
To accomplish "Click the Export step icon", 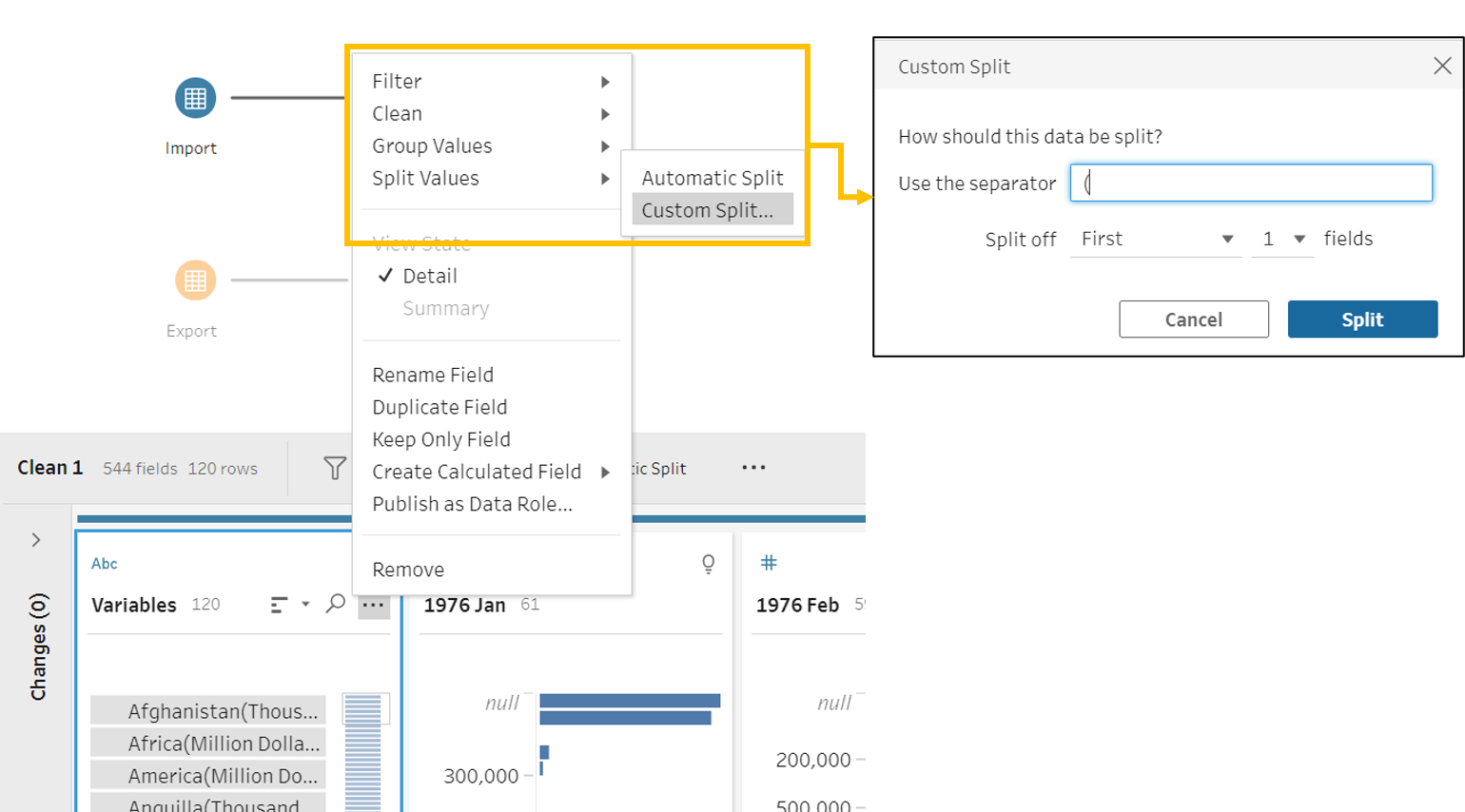I will pyautogui.click(x=195, y=280).
